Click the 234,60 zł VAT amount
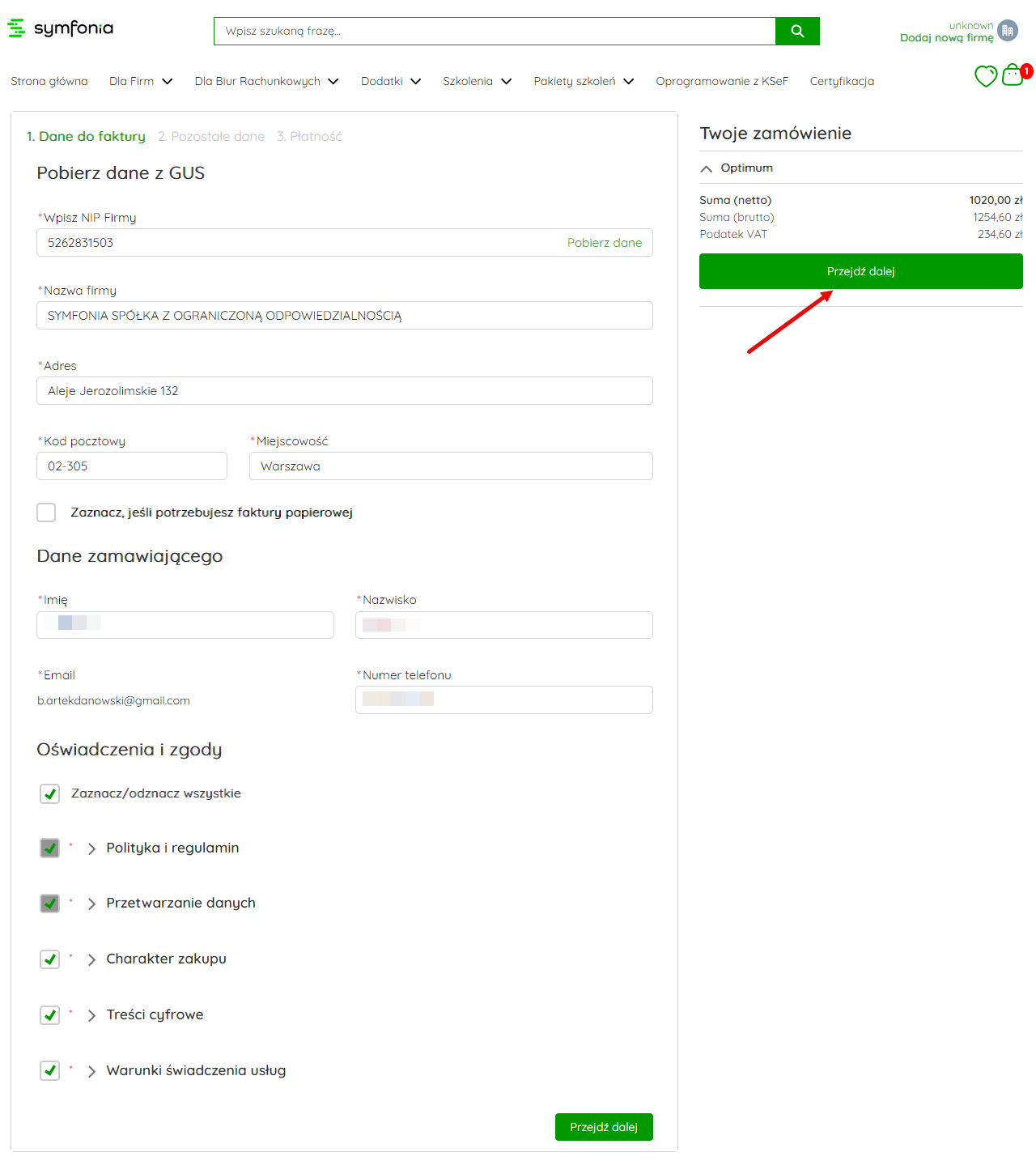This screenshot has height=1161, width=1036. tap(1000, 234)
